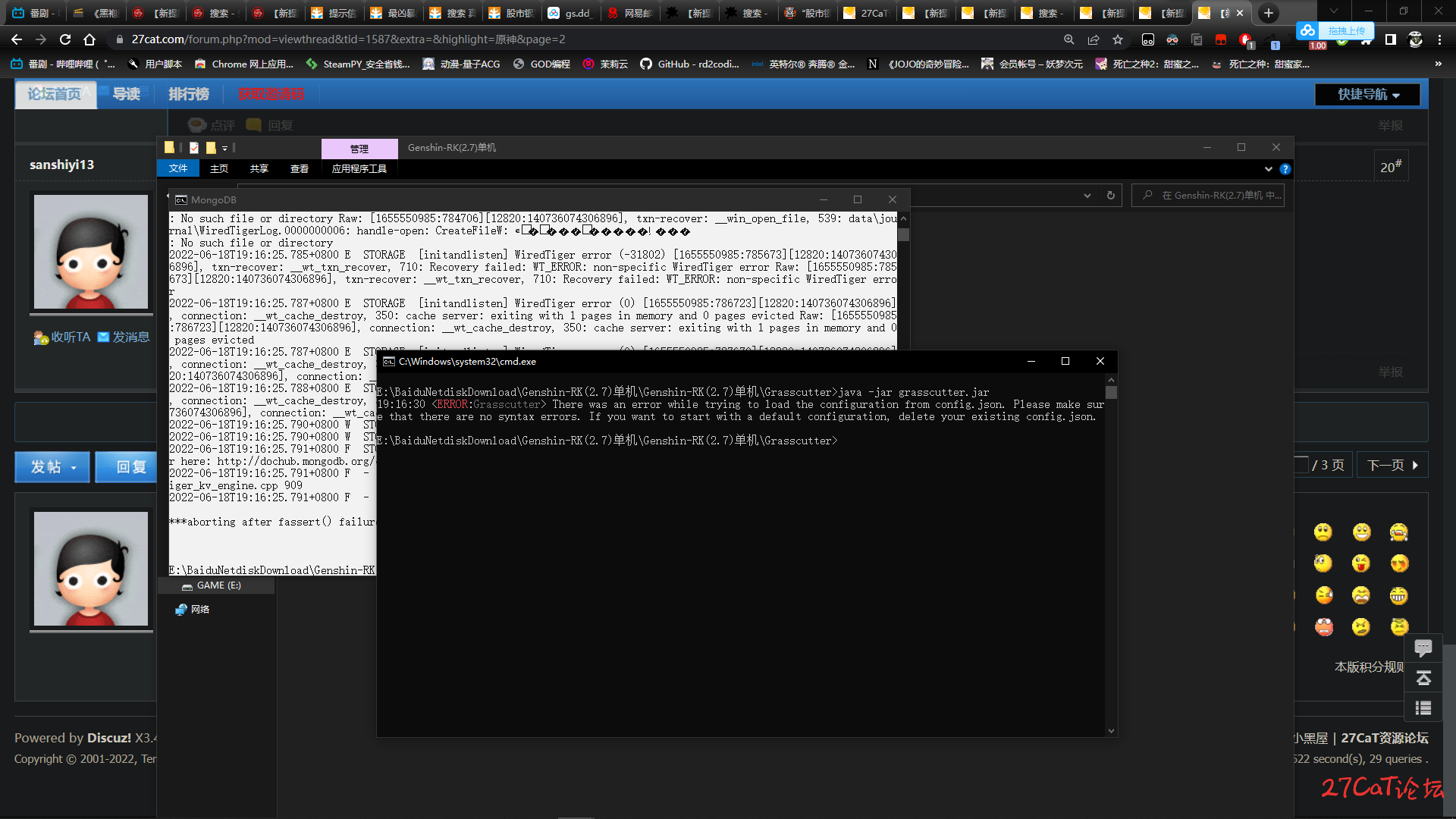Click the forum comment bubble side icon

(1423, 648)
